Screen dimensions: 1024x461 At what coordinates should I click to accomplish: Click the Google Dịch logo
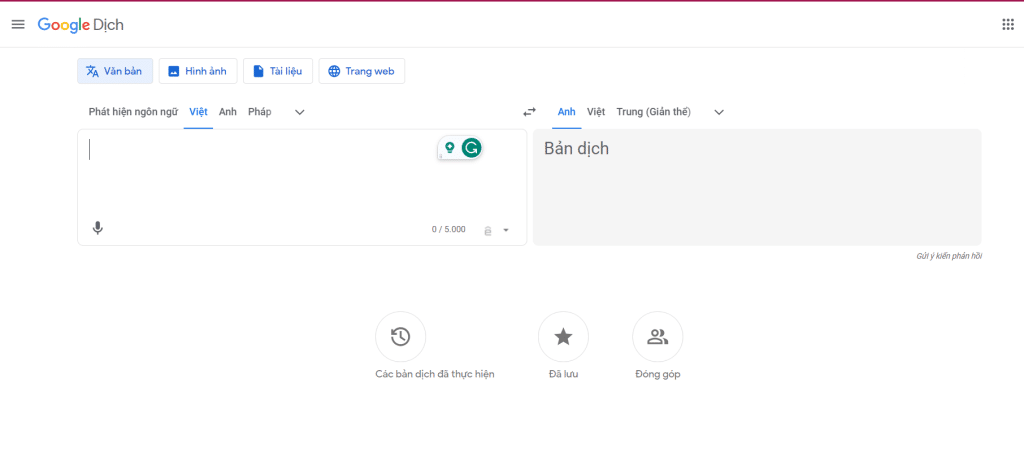tap(80, 25)
